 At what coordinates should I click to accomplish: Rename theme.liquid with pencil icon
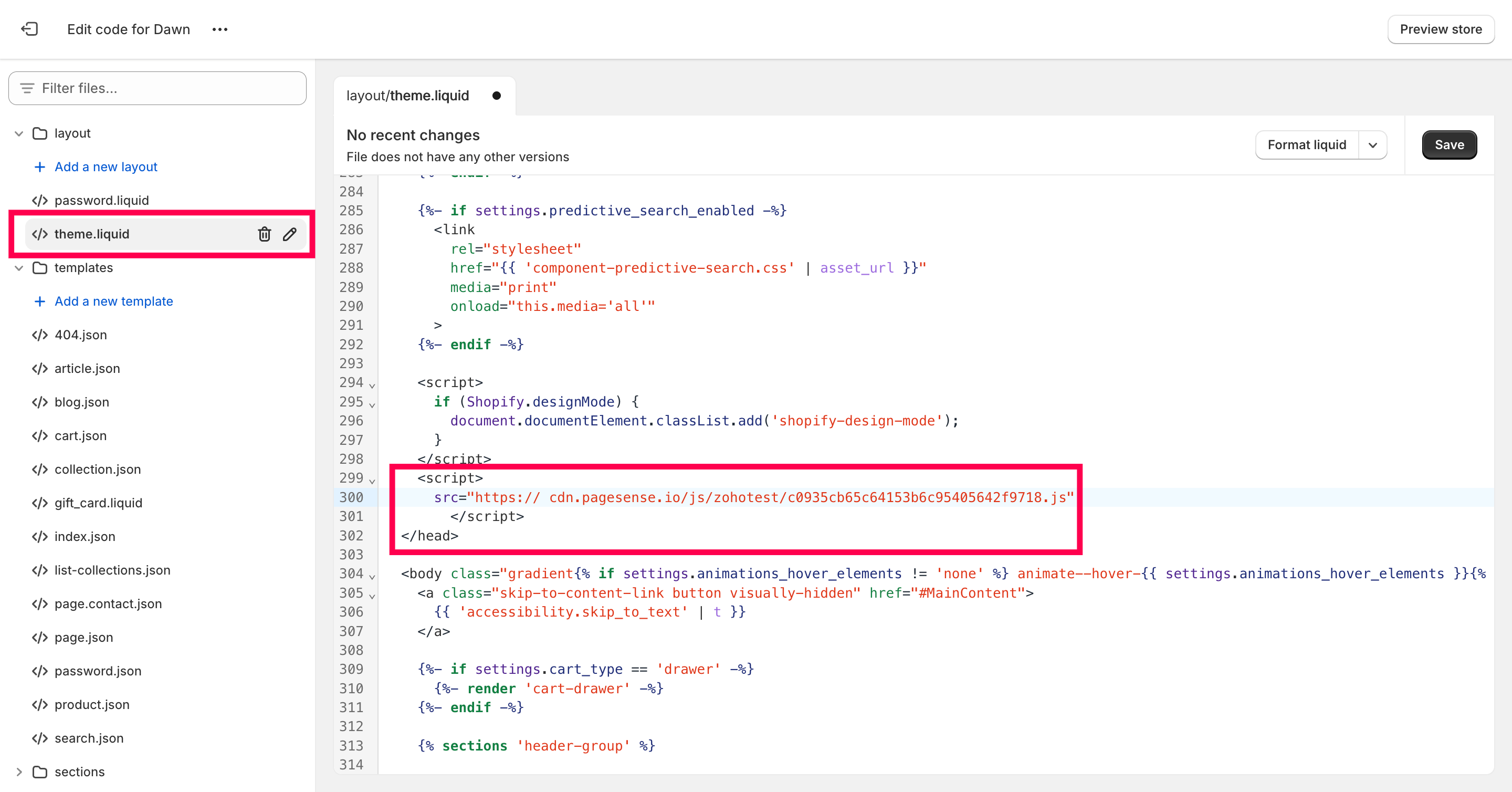click(289, 234)
